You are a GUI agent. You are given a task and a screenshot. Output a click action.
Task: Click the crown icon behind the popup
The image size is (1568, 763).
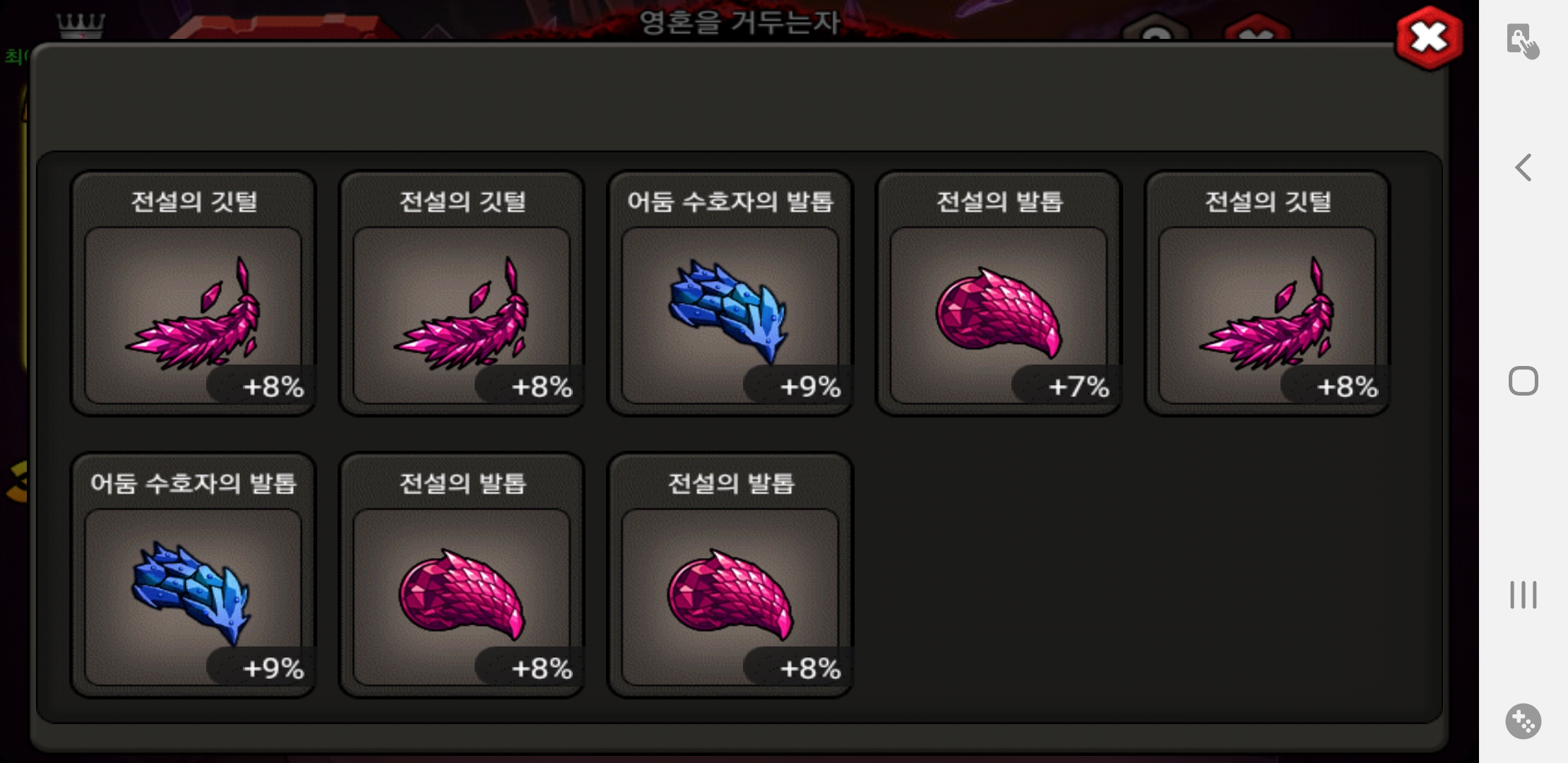tap(81, 26)
